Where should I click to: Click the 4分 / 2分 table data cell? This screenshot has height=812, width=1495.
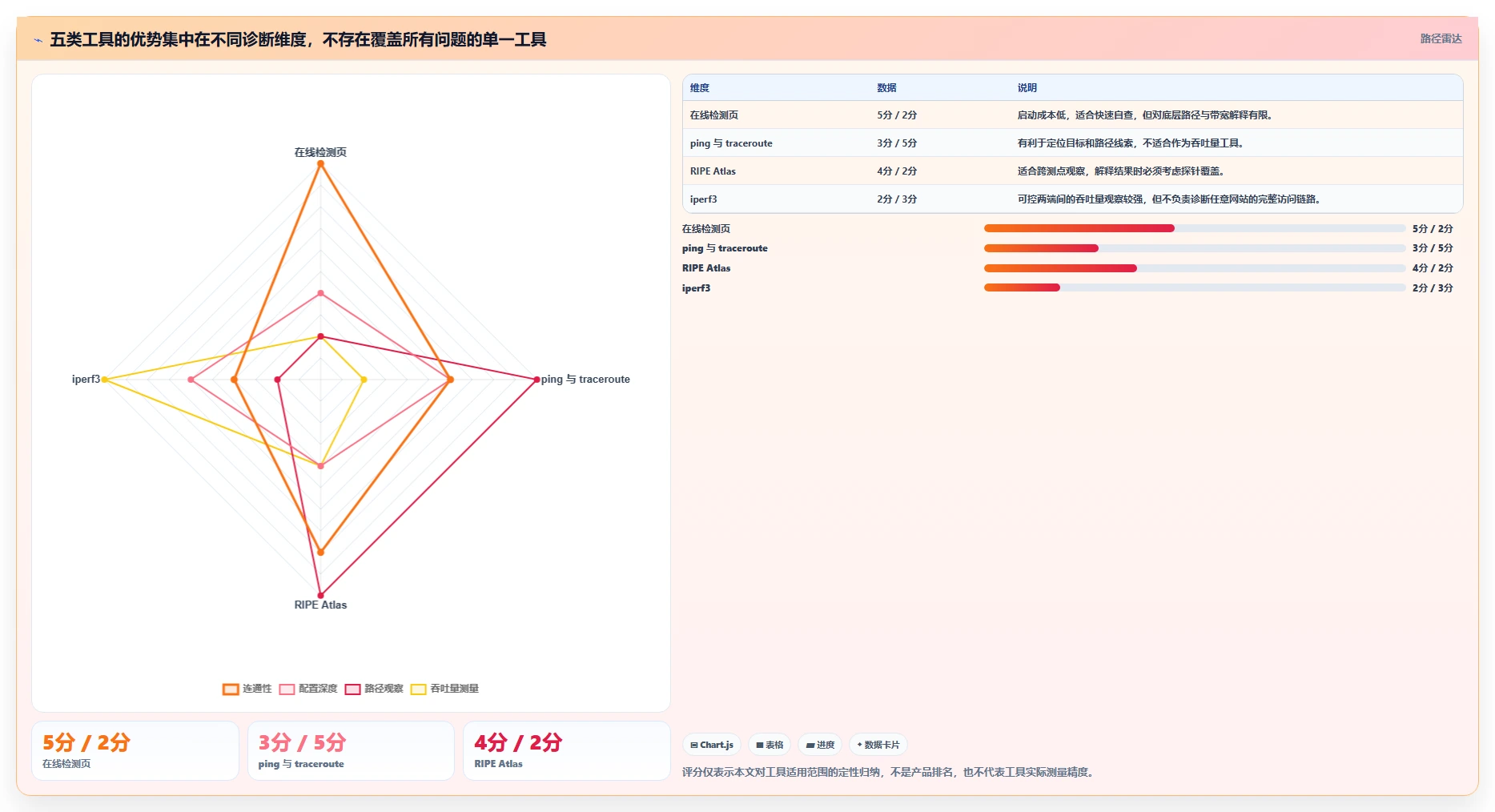[940, 171]
